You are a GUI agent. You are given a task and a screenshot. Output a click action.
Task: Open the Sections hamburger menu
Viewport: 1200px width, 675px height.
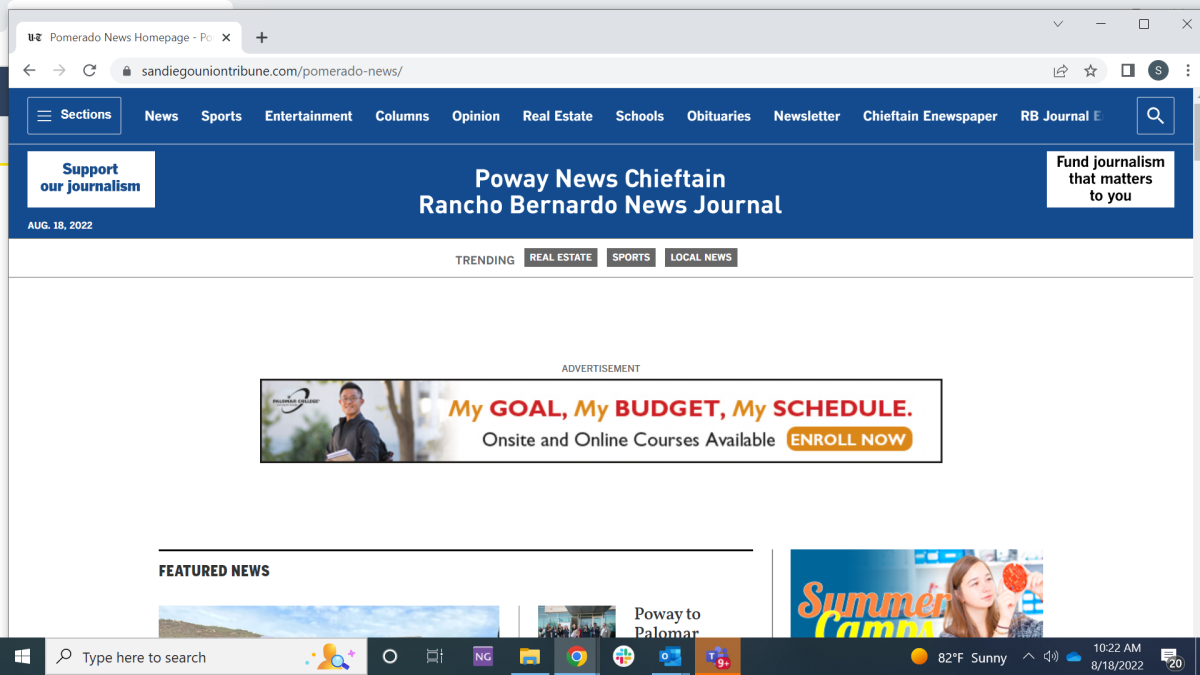tap(74, 116)
